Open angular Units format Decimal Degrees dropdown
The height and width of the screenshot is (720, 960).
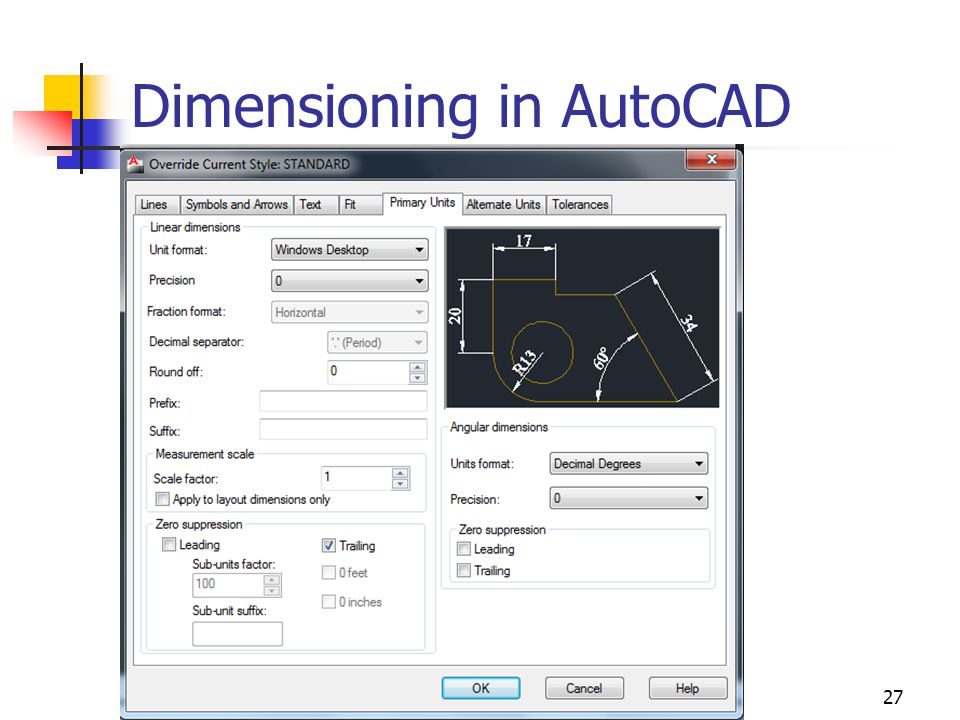click(x=629, y=463)
